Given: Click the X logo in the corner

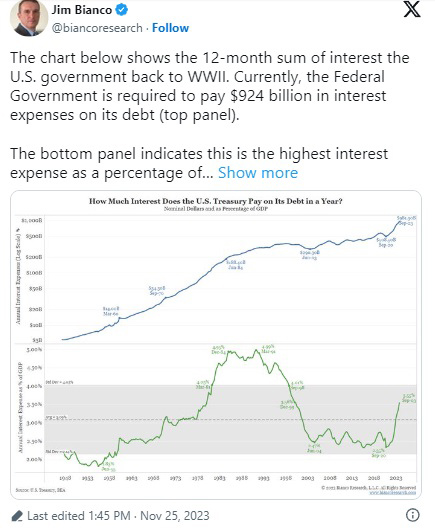Looking at the screenshot, I should pos(412,10).
